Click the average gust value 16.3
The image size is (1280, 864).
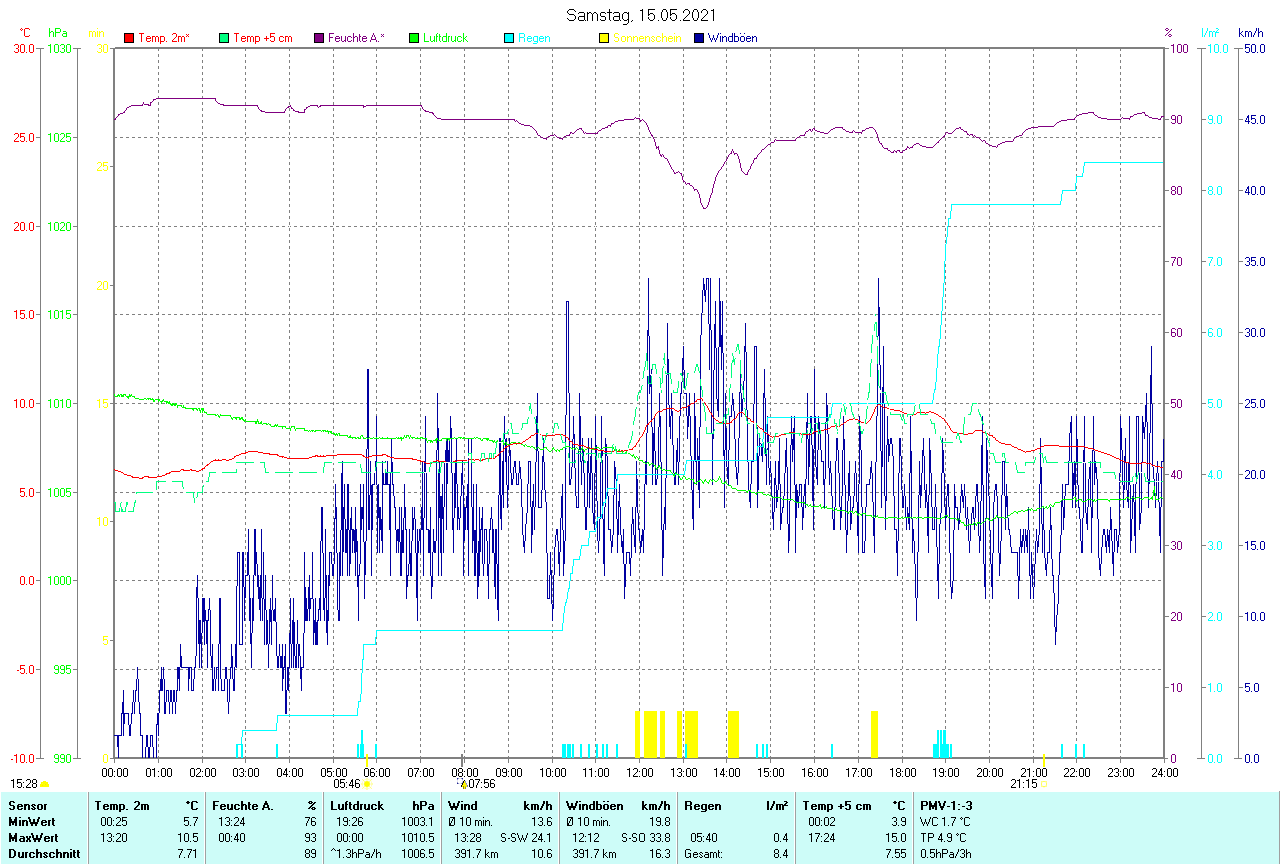click(659, 853)
